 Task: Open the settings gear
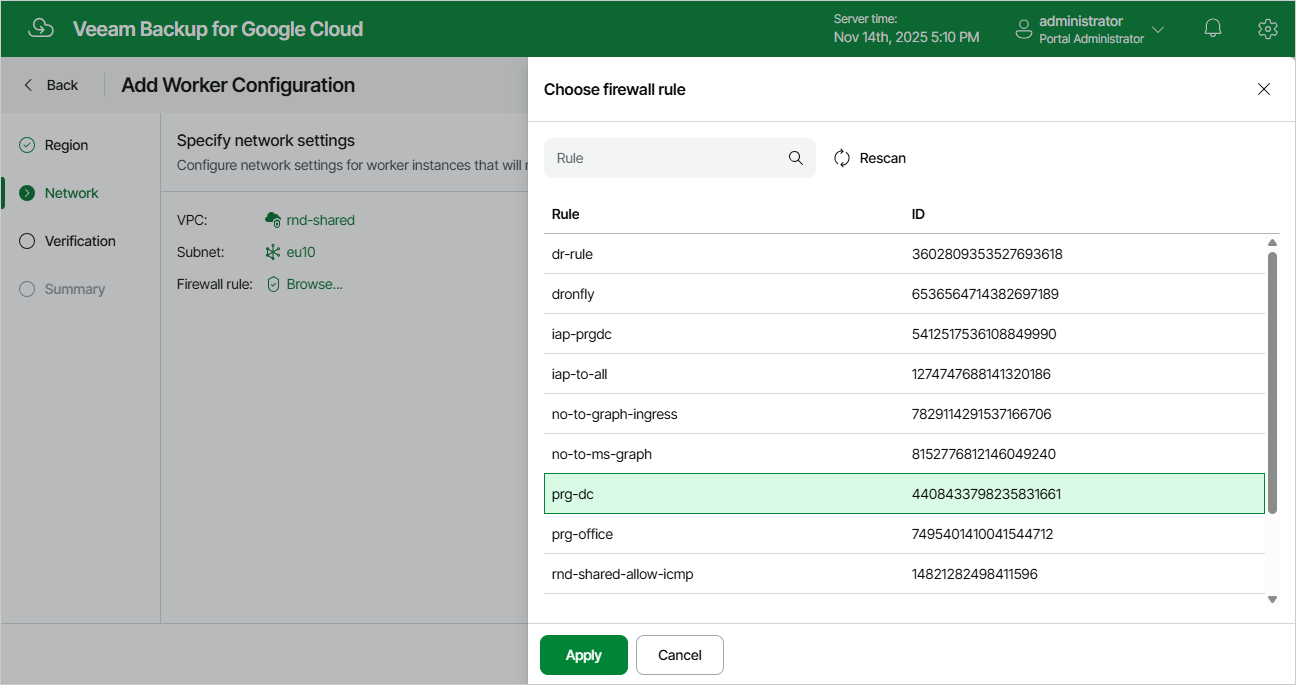coord(1268,29)
